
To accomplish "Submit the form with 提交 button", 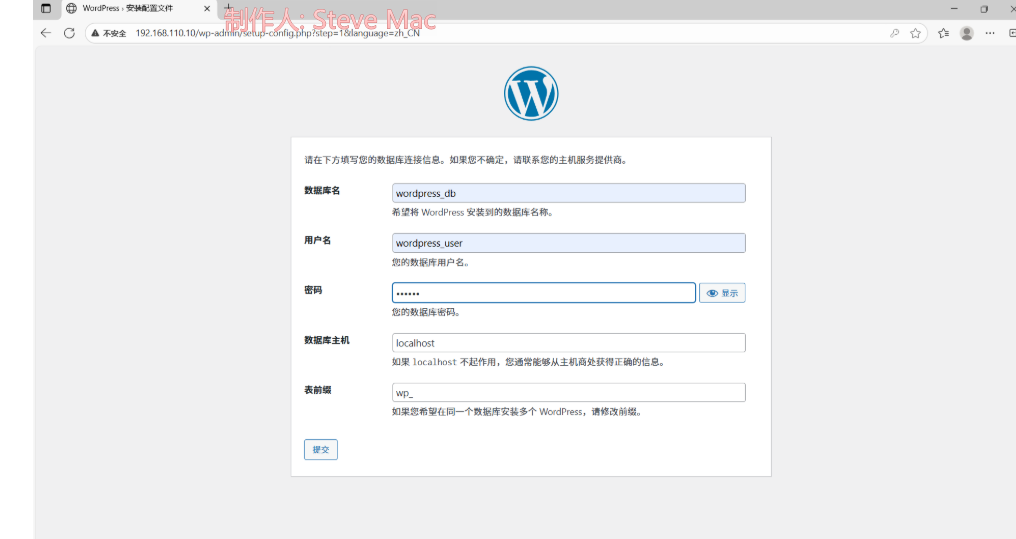I will 321,450.
